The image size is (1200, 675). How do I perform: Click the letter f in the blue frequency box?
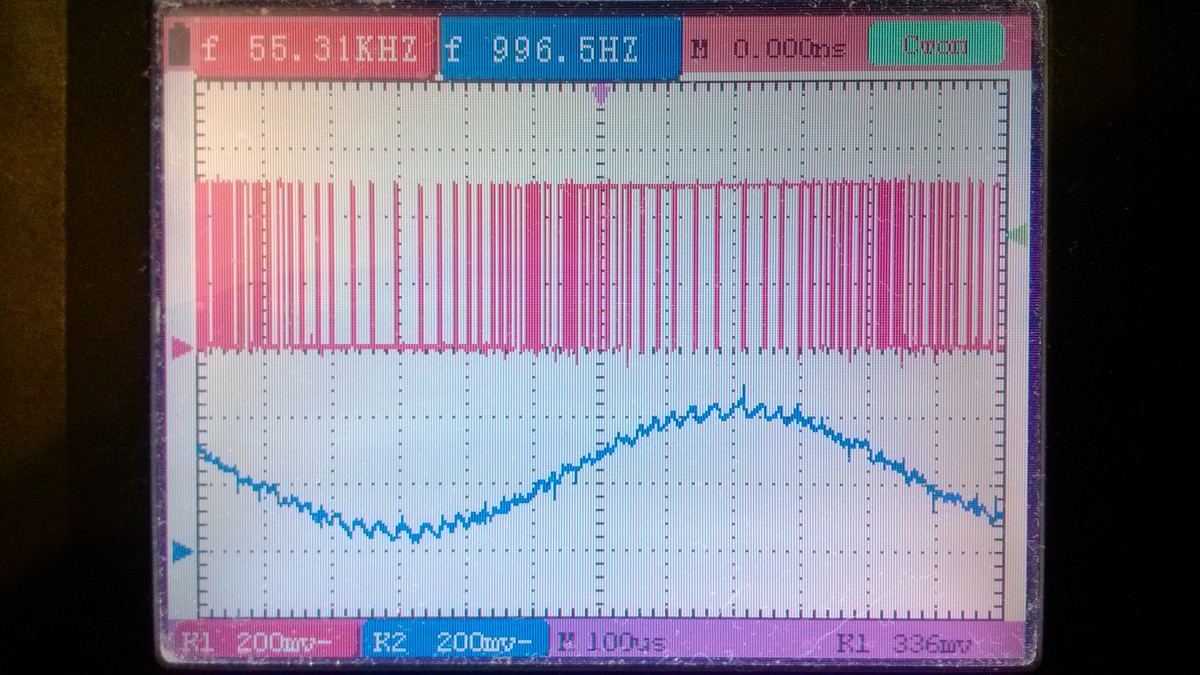pyautogui.click(x=454, y=49)
